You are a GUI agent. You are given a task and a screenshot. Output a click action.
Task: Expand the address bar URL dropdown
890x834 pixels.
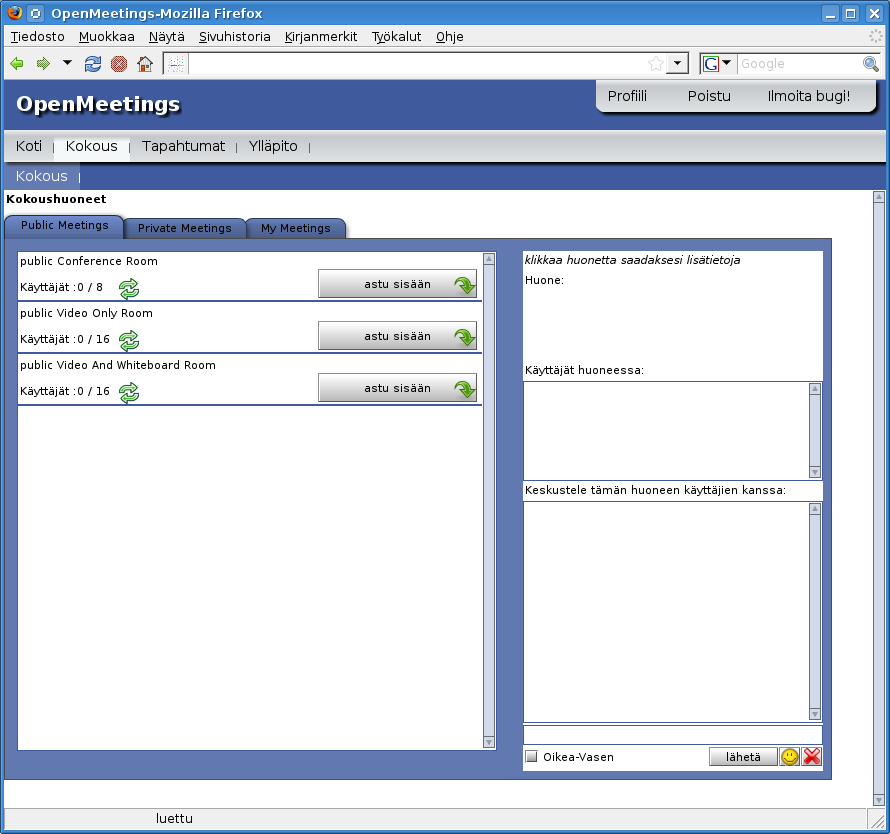(x=677, y=64)
